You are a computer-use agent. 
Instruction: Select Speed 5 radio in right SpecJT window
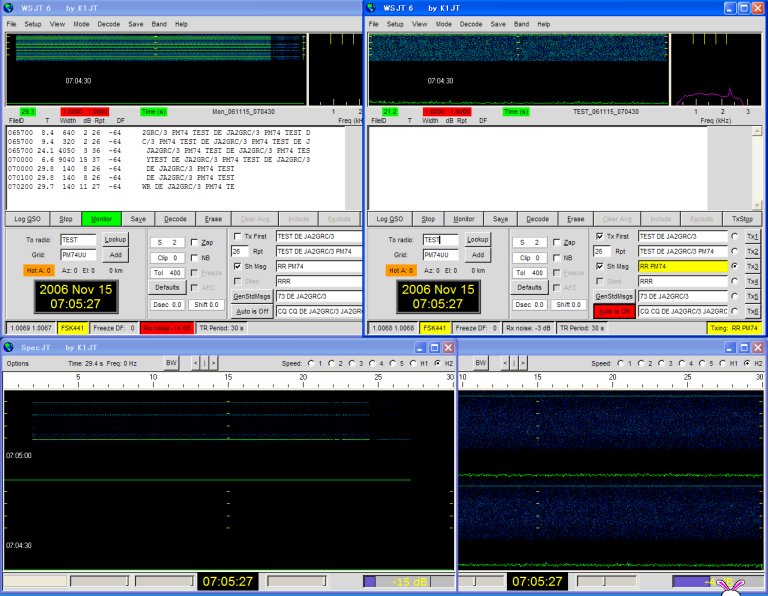click(702, 363)
